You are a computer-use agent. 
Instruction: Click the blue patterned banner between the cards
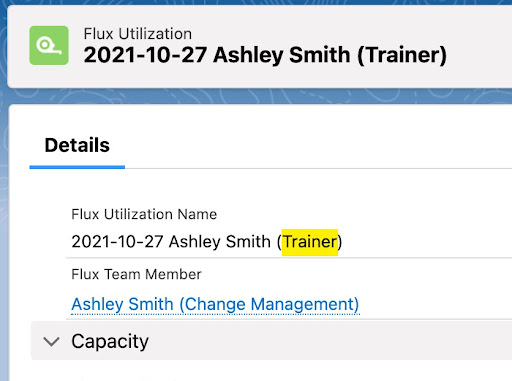point(260,96)
